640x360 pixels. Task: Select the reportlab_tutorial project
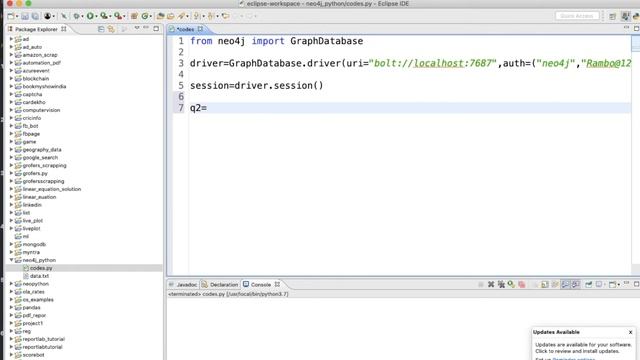(44, 339)
